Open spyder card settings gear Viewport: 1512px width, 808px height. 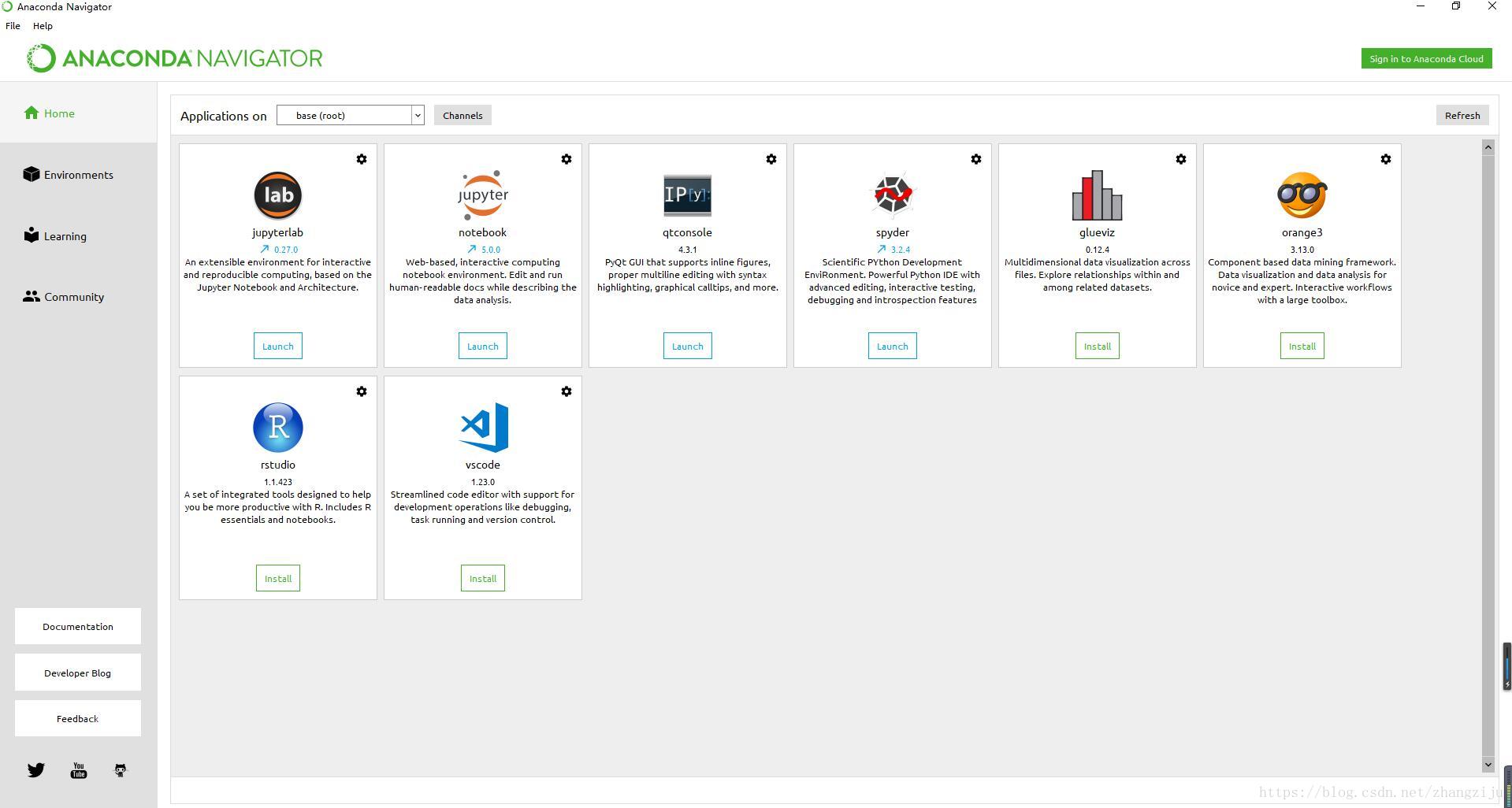point(976,159)
